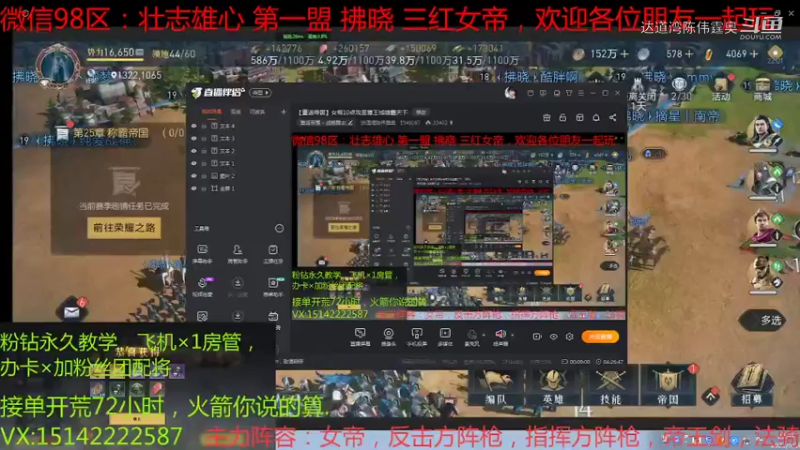Select the 文本 4 source row
This screenshot has height=450, width=800.
239,126
